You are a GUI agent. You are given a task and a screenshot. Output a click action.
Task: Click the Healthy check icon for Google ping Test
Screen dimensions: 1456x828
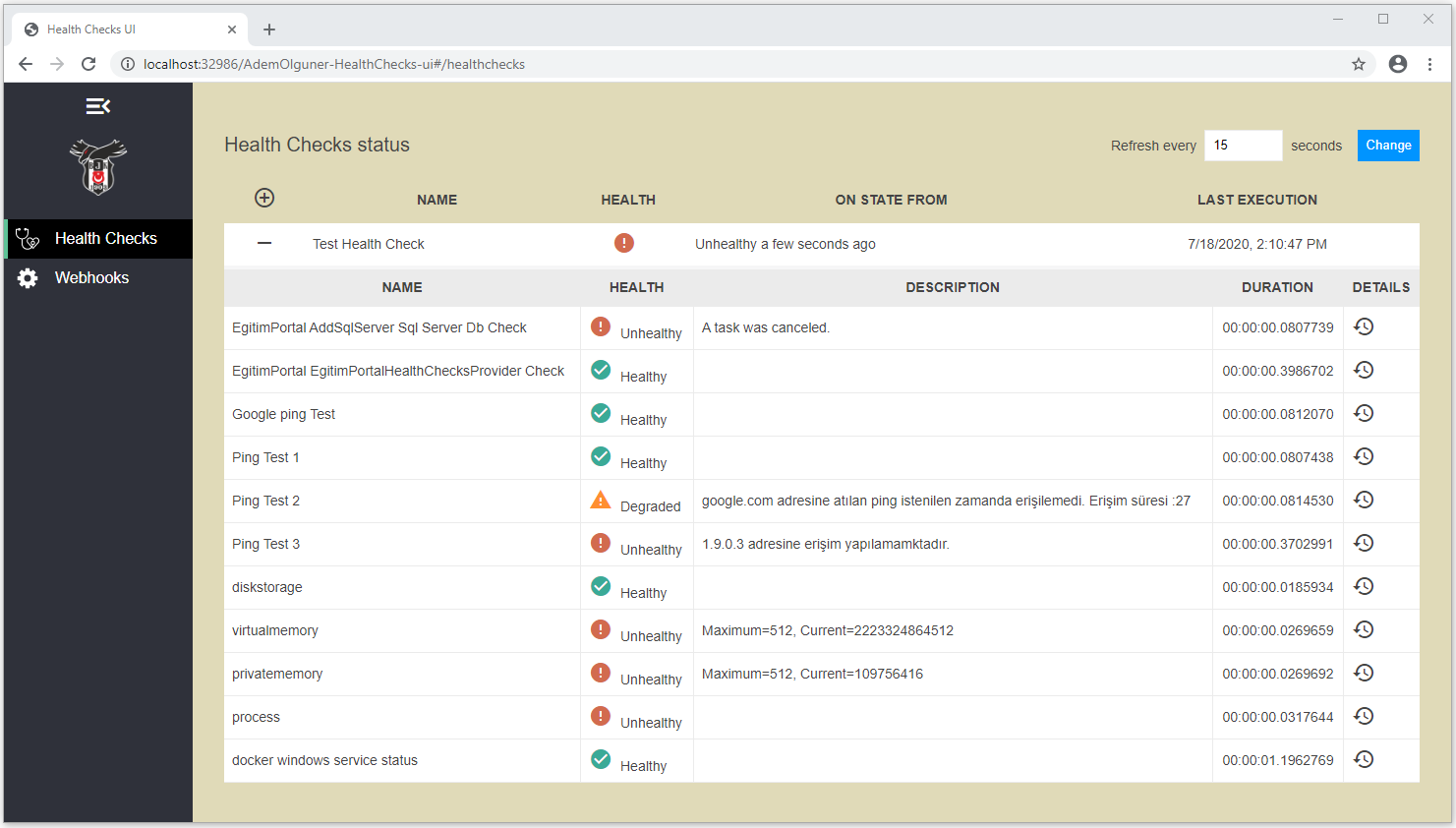(x=600, y=412)
